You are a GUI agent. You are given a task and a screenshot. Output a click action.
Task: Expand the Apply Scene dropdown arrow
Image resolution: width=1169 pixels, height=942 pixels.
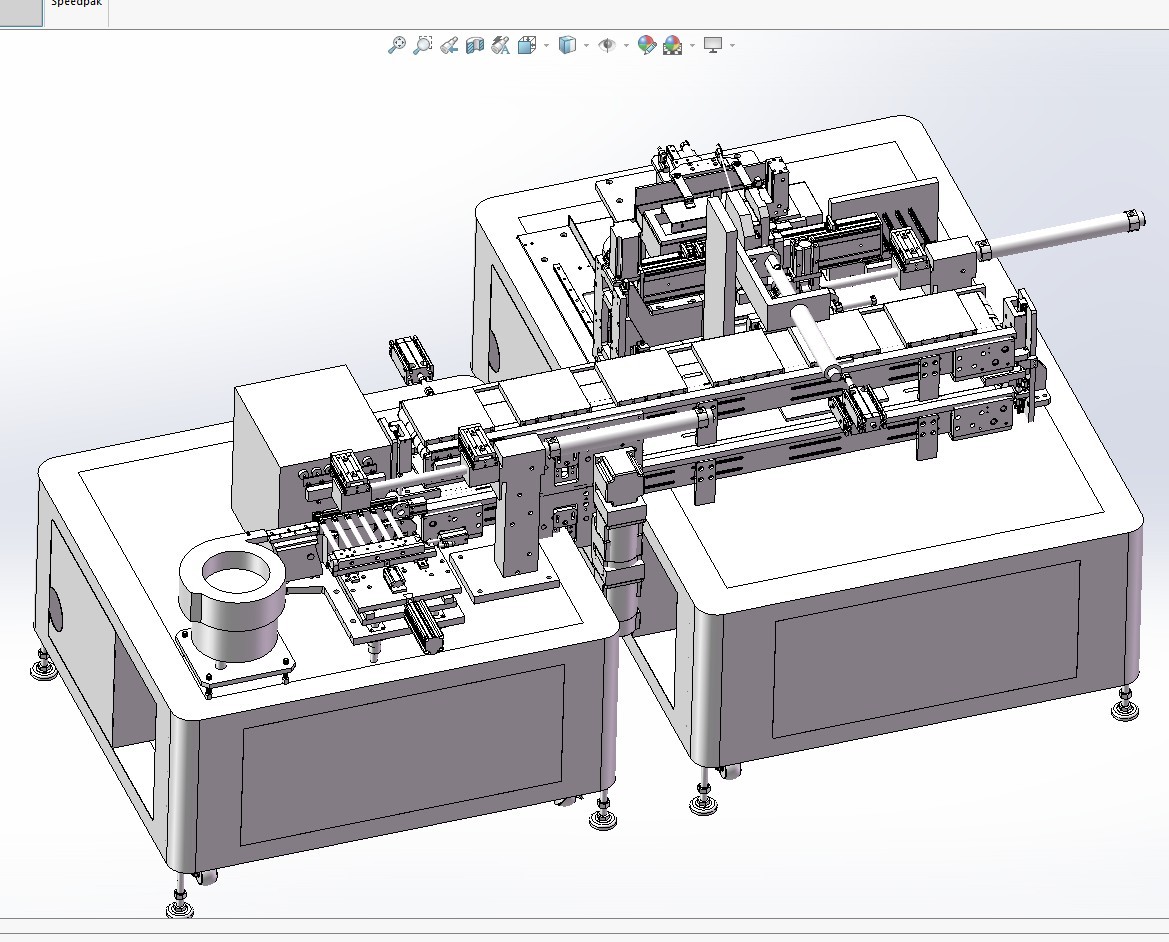click(x=692, y=45)
